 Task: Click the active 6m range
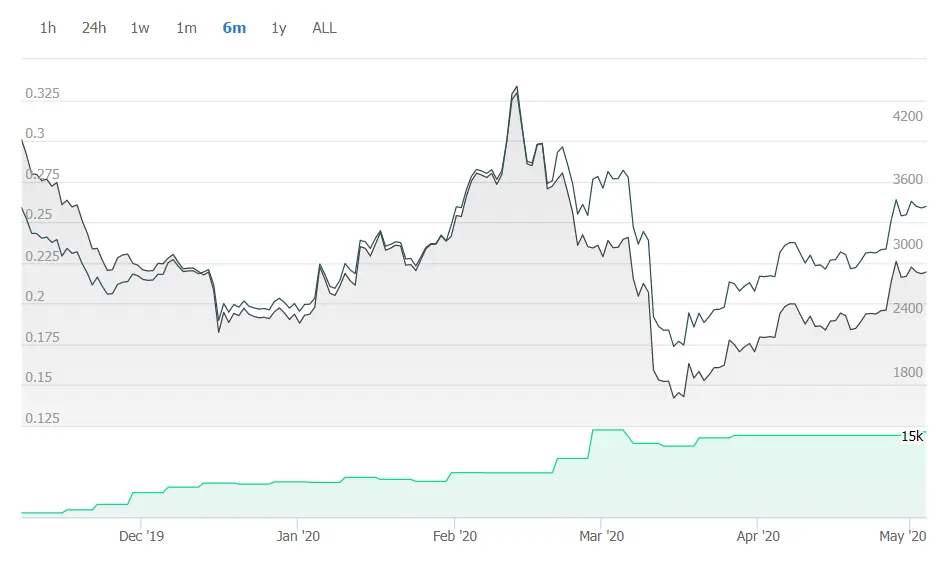234,27
